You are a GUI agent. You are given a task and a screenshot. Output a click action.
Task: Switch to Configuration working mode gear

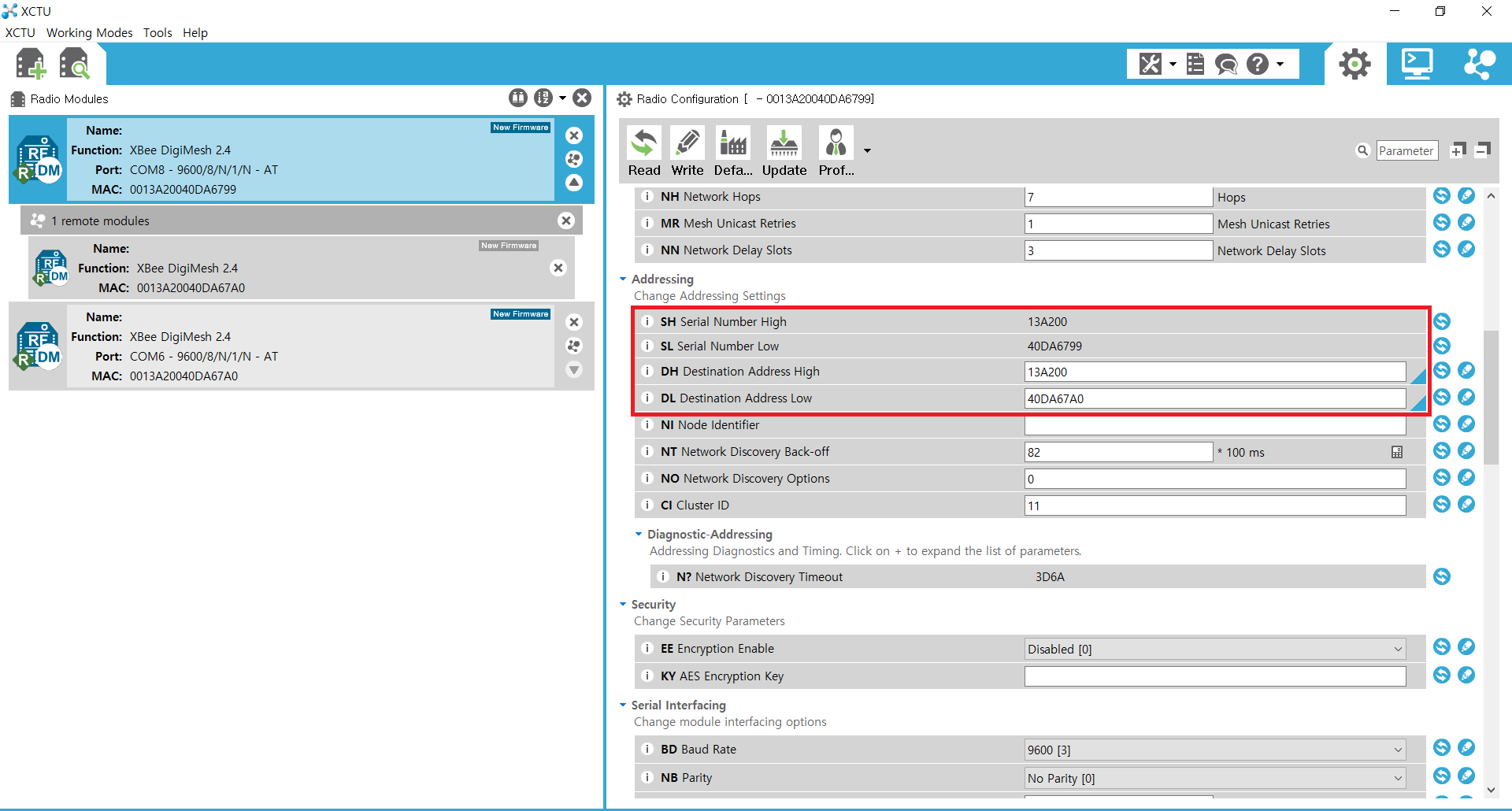coord(1354,64)
